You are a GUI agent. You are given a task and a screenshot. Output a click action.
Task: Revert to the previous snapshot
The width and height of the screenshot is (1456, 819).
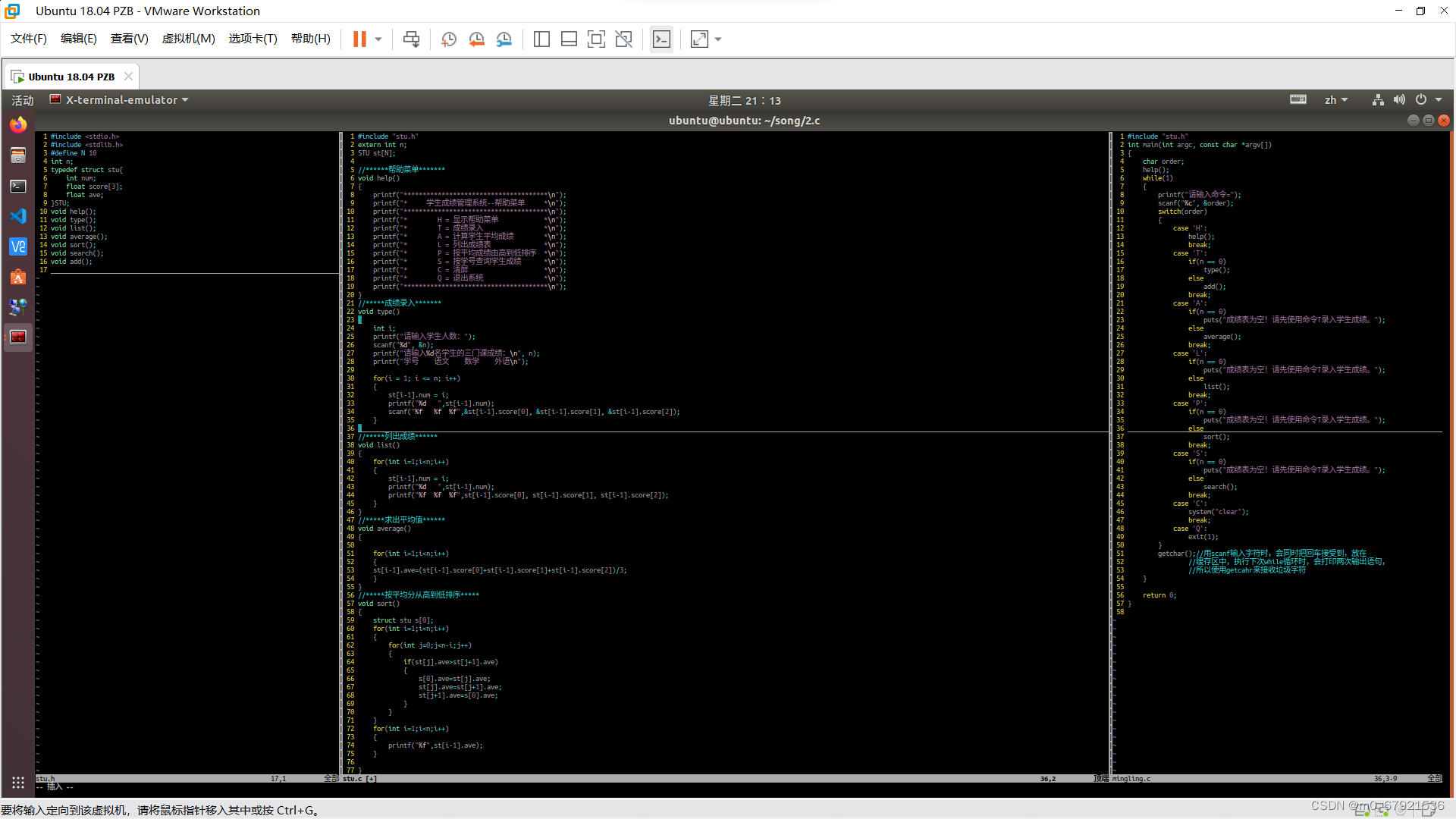click(476, 39)
